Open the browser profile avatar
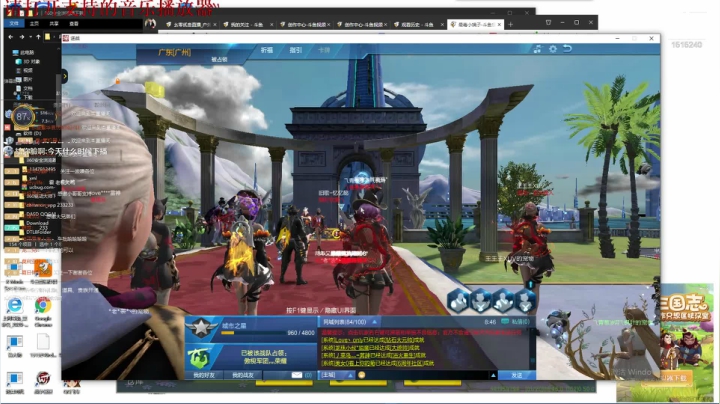Image resolution: width=720 pixels, height=404 pixels. (x=150, y=23)
